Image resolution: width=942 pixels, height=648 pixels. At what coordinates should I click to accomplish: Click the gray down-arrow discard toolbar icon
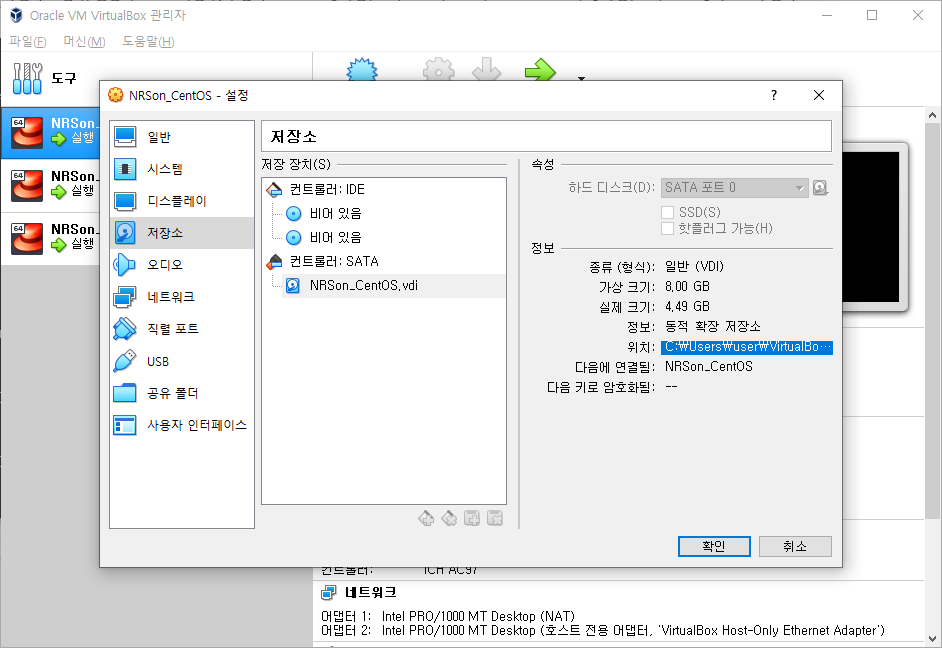[486, 69]
